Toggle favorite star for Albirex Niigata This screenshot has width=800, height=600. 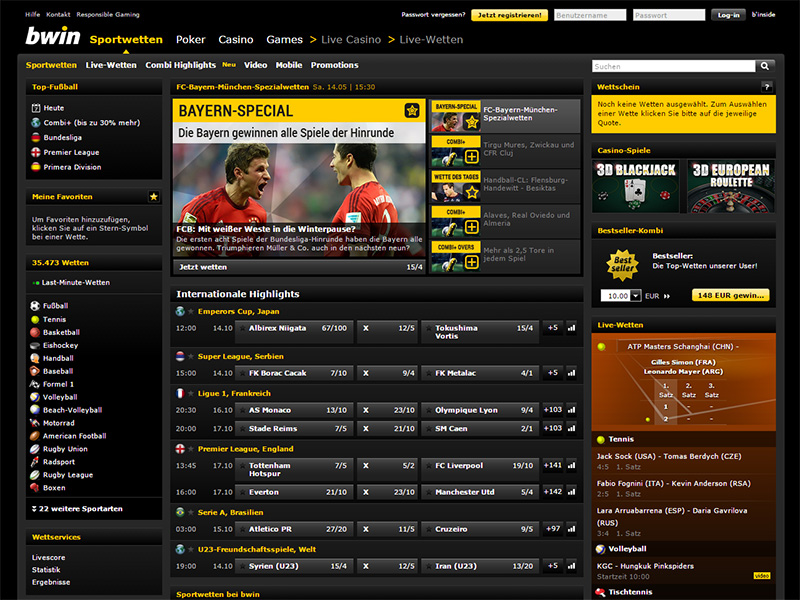click(242, 328)
